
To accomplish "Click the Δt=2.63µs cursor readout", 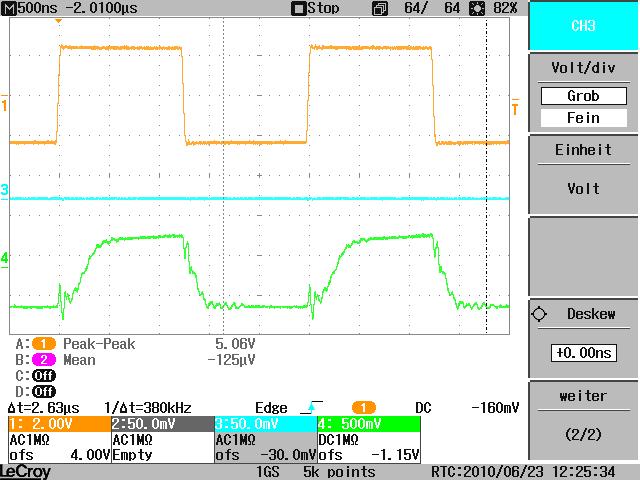I will point(43,408).
